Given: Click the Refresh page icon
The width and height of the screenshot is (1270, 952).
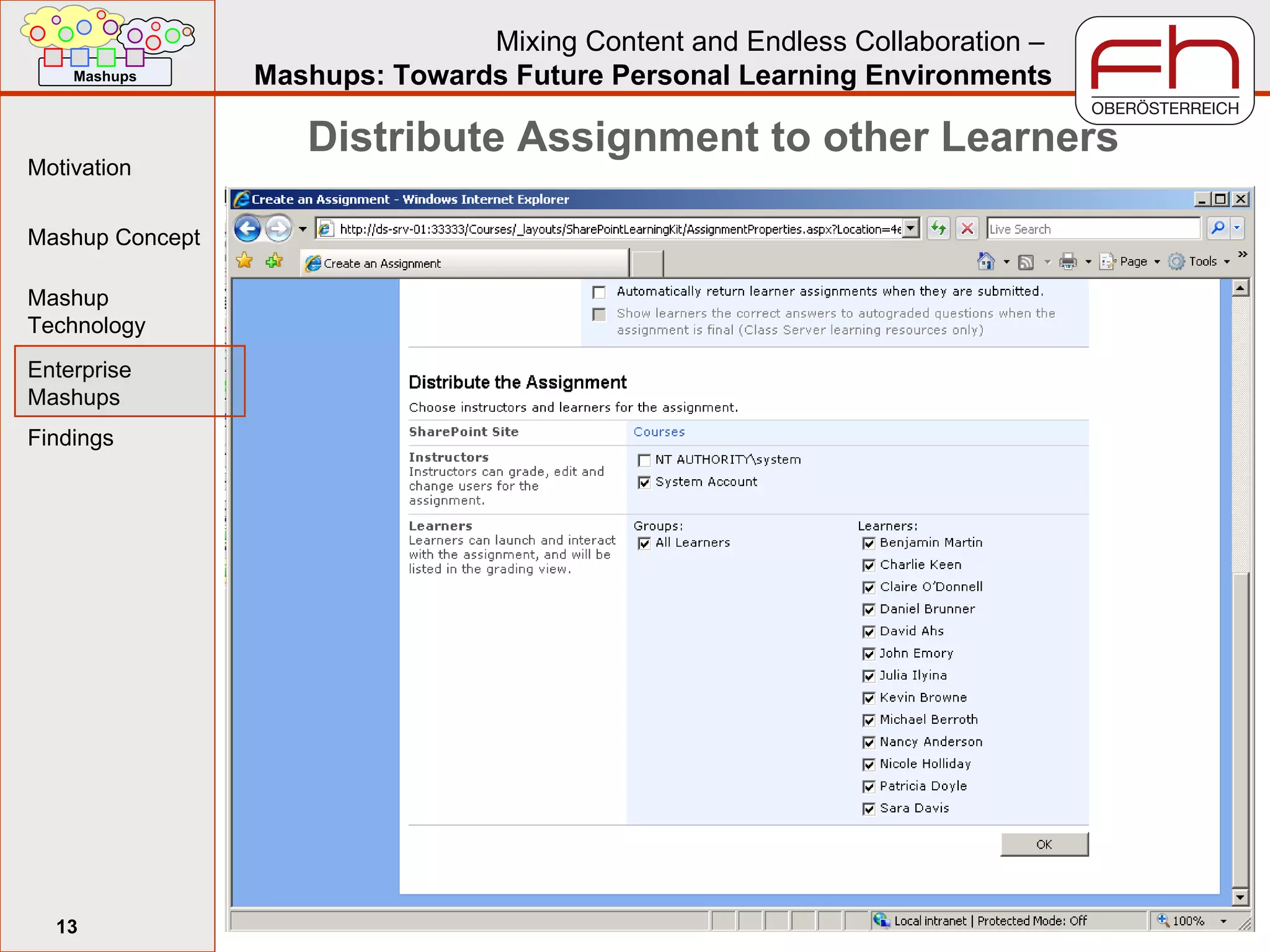Looking at the screenshot, I should coord(938,229).
